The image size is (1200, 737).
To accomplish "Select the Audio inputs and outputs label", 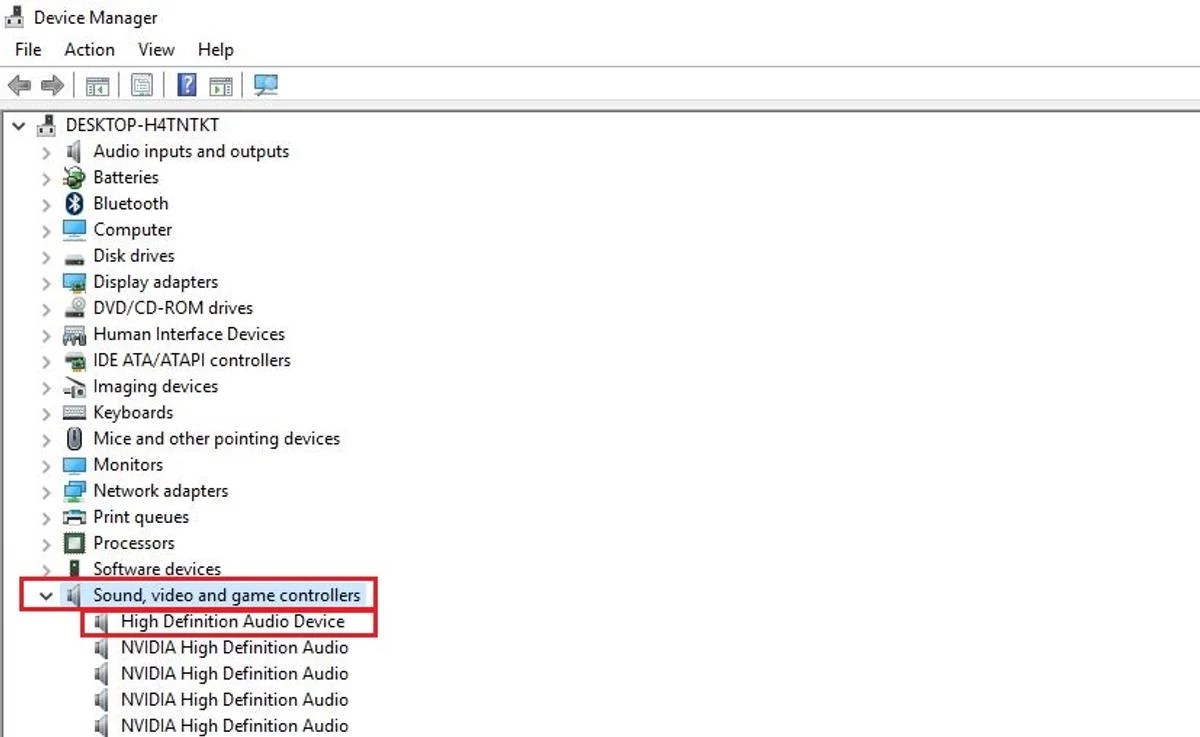I will [x=191, y=151].
